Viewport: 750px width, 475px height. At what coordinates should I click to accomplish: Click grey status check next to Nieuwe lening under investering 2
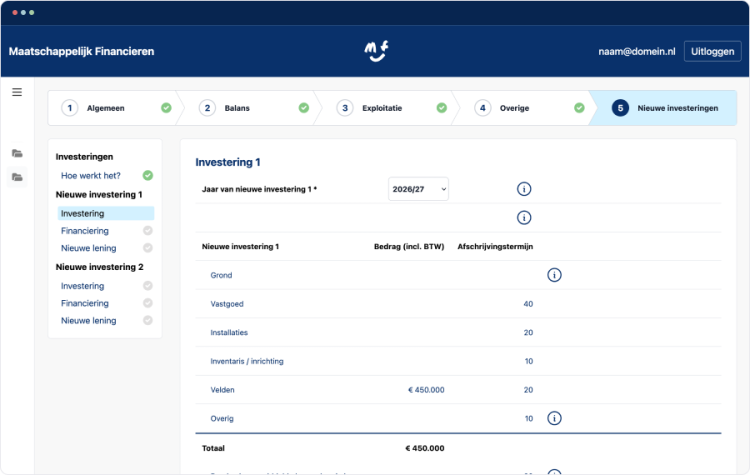[x=148, y=320]
